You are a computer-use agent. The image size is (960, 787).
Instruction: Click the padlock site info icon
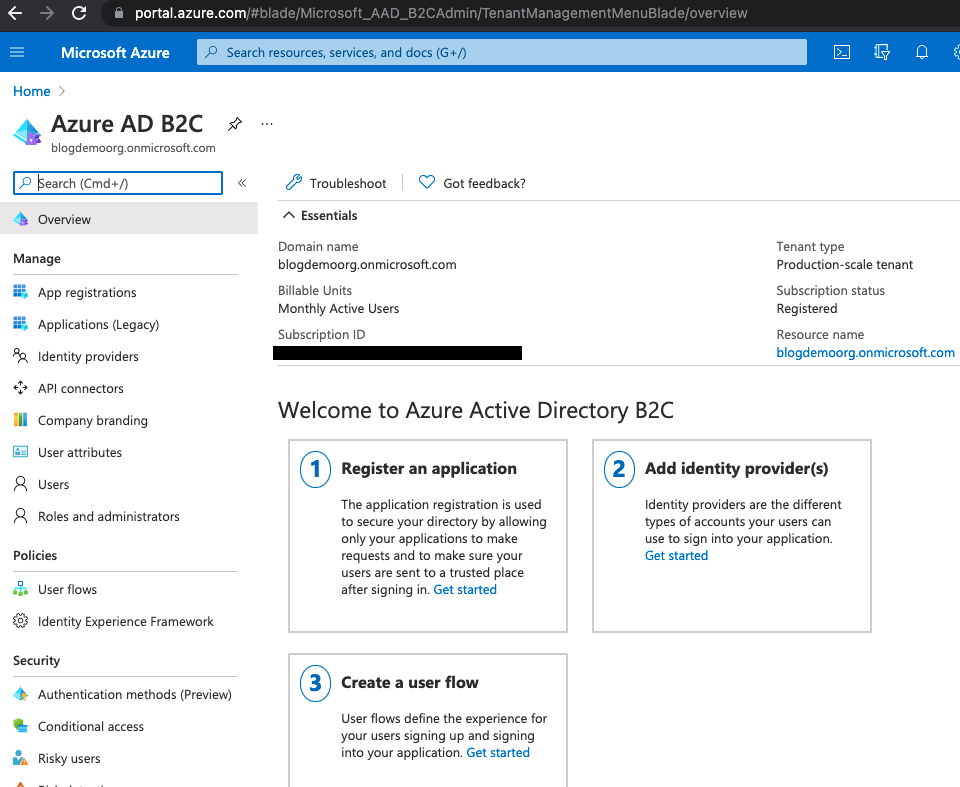click(119, 13)
